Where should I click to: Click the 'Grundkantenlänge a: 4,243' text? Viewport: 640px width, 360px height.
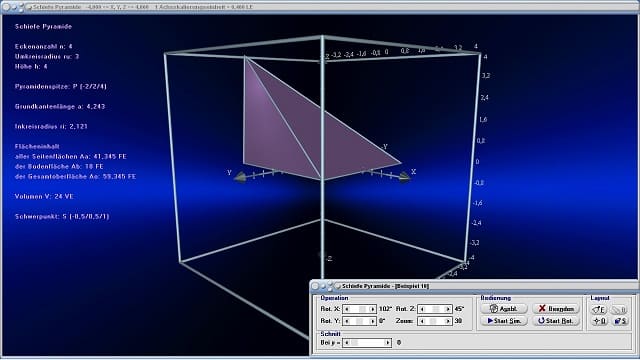click(x=60, y=107)
